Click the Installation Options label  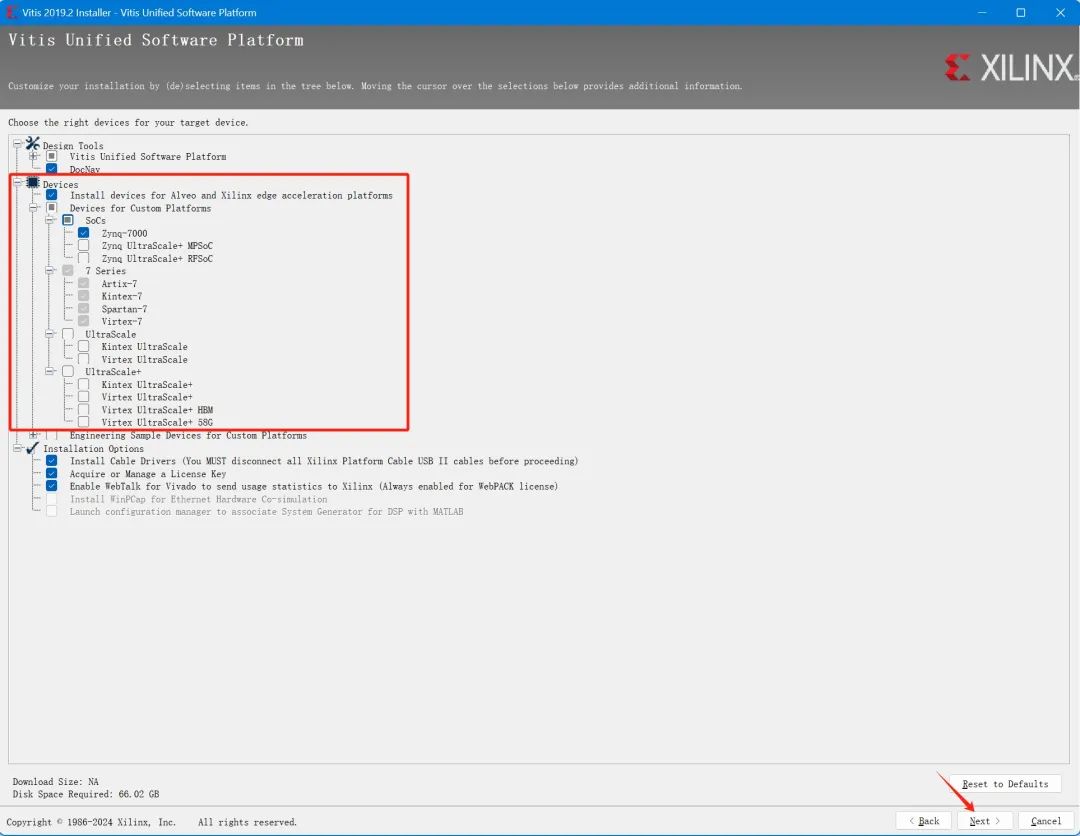pyautogui.click(x=94, y=448)
